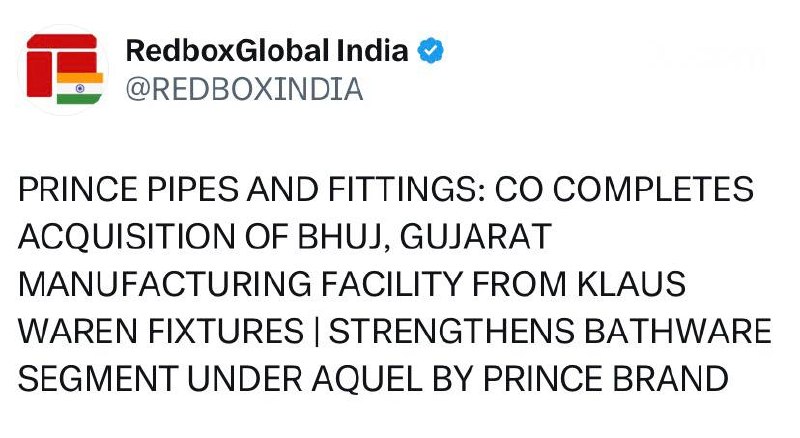Viewport: 800px width, 438px height.
Task: Open the RedboxGlobal India display name
Action: point(267,51)
